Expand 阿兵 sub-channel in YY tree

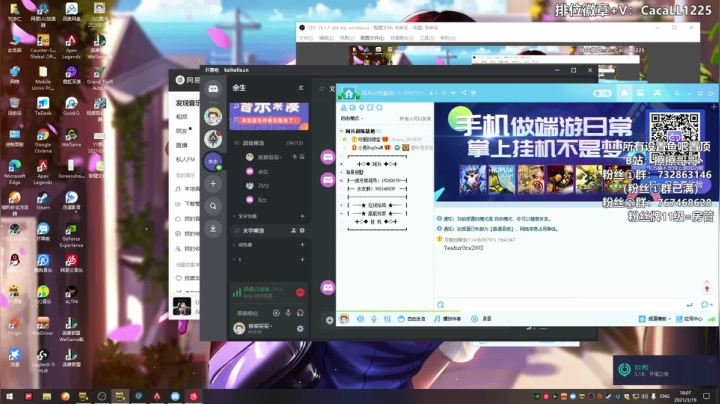click(x=341, y=164)
